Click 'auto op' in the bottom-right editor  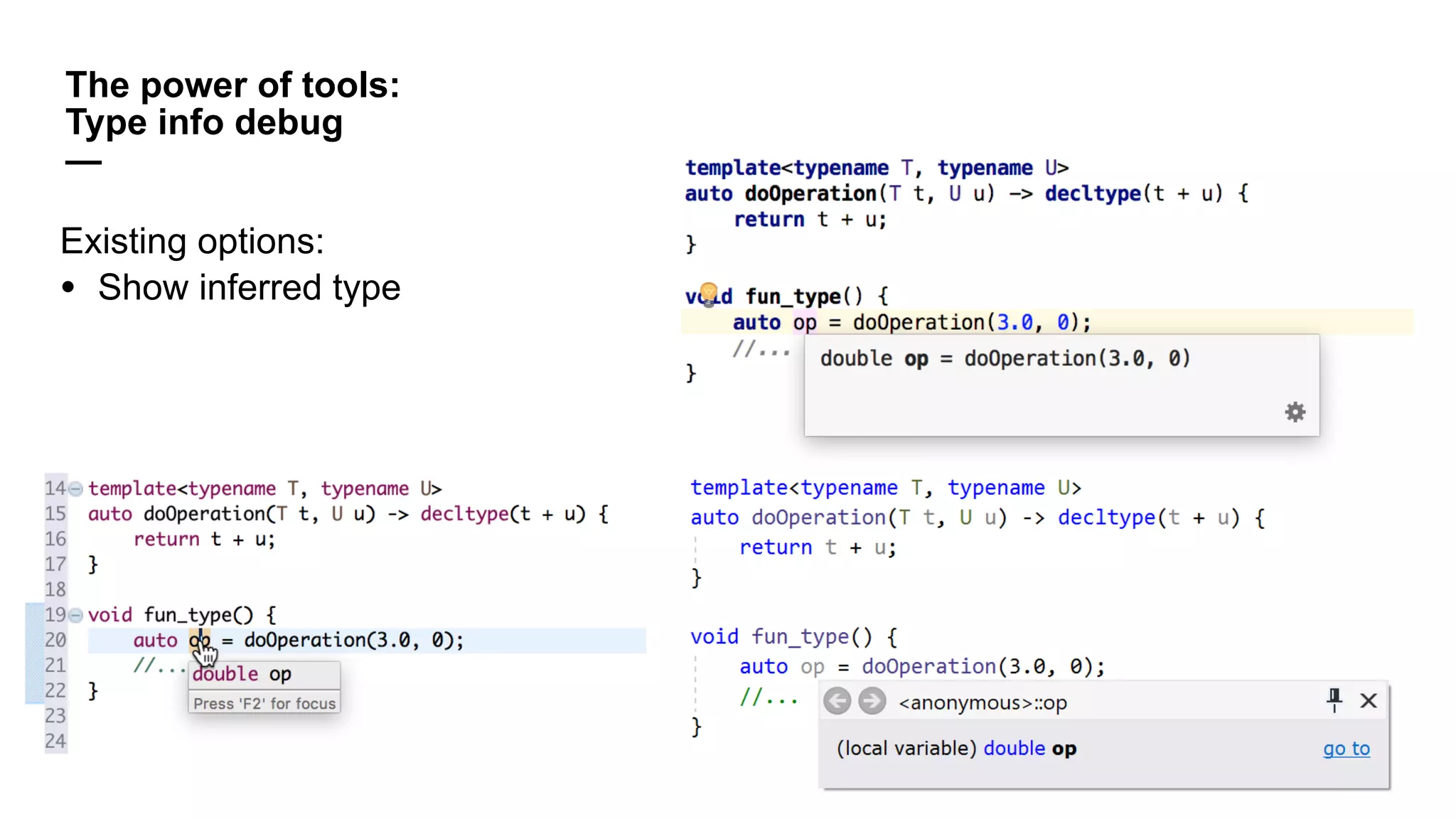[782, 667]
